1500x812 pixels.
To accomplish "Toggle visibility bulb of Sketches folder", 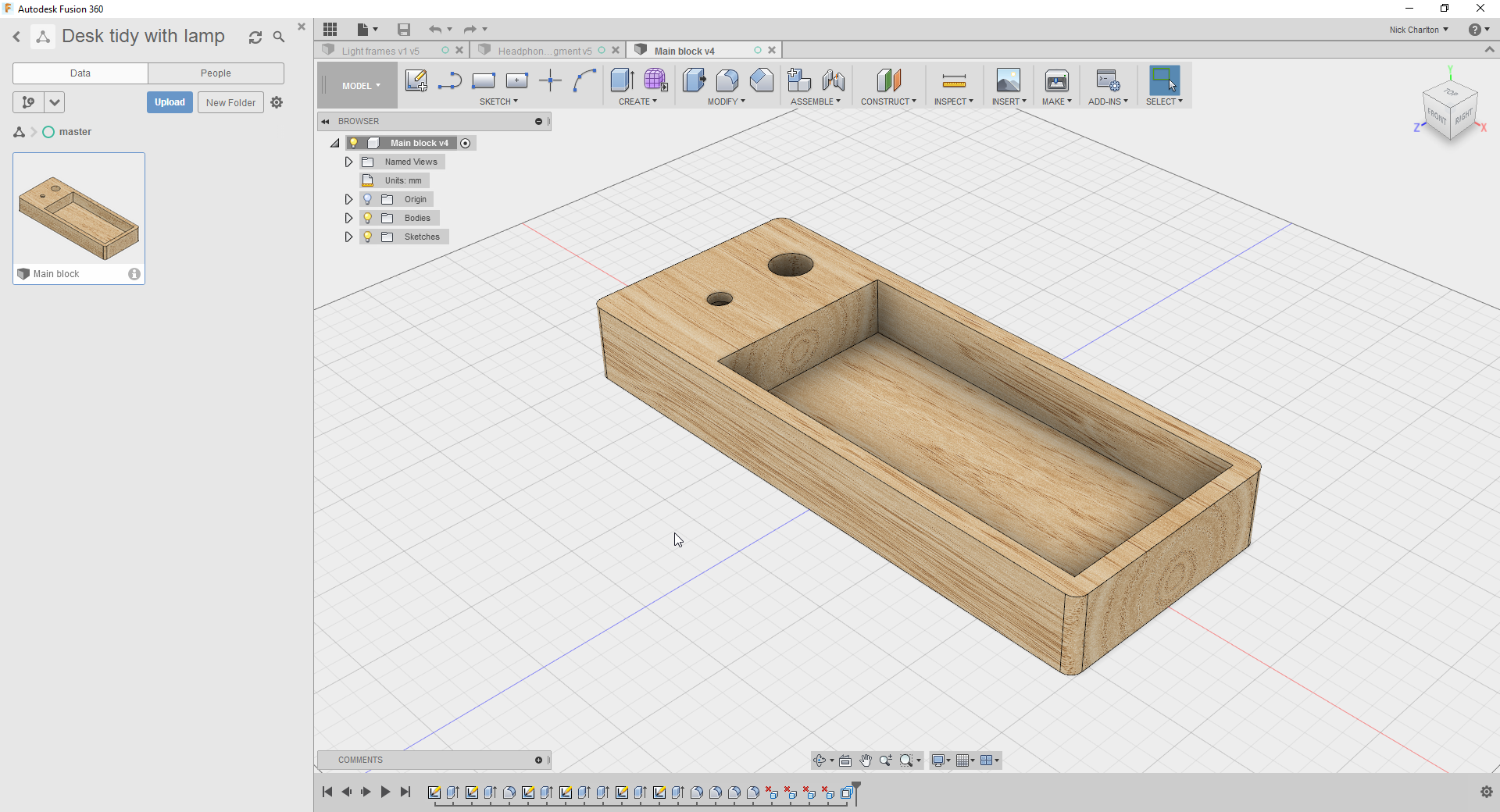I will coord(368,237).
